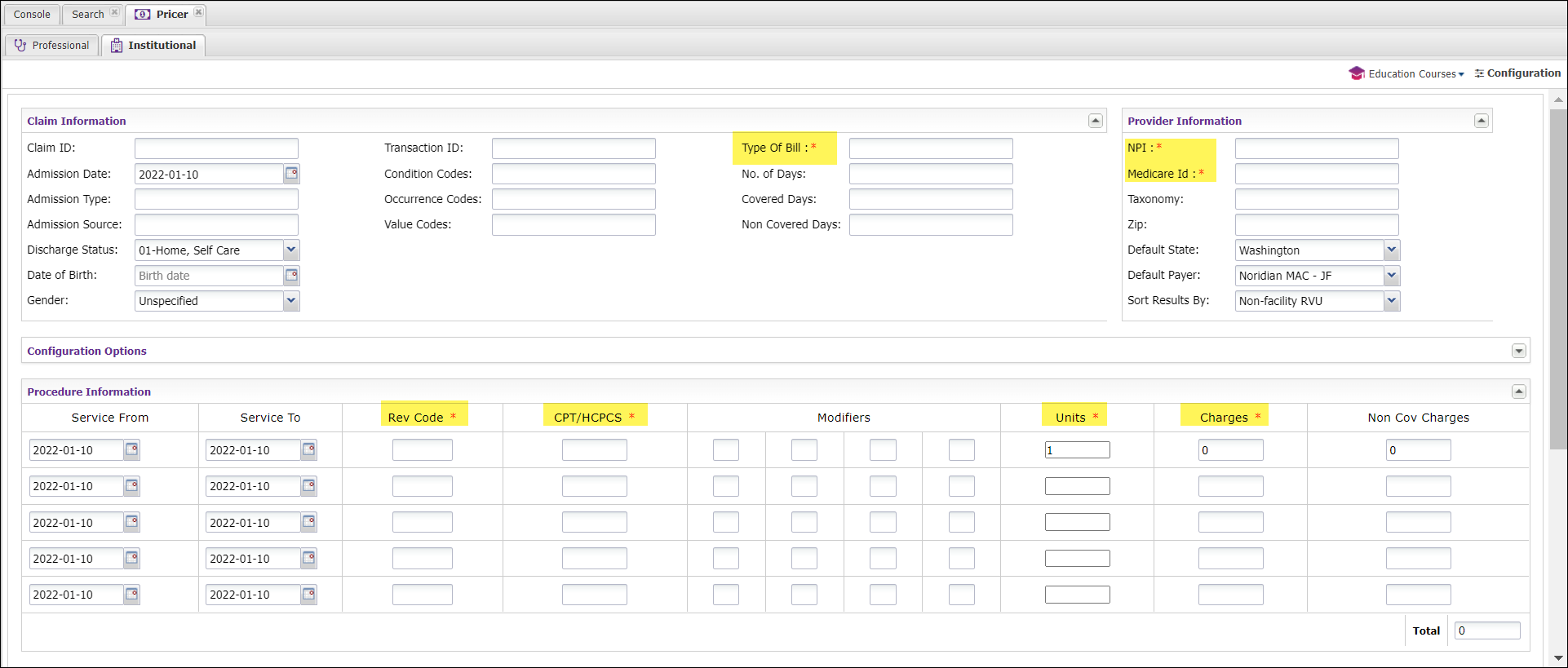Close the Pricer tab with its X icon
The width and height of the screenshot is (1568, 668).
point(198,13)
